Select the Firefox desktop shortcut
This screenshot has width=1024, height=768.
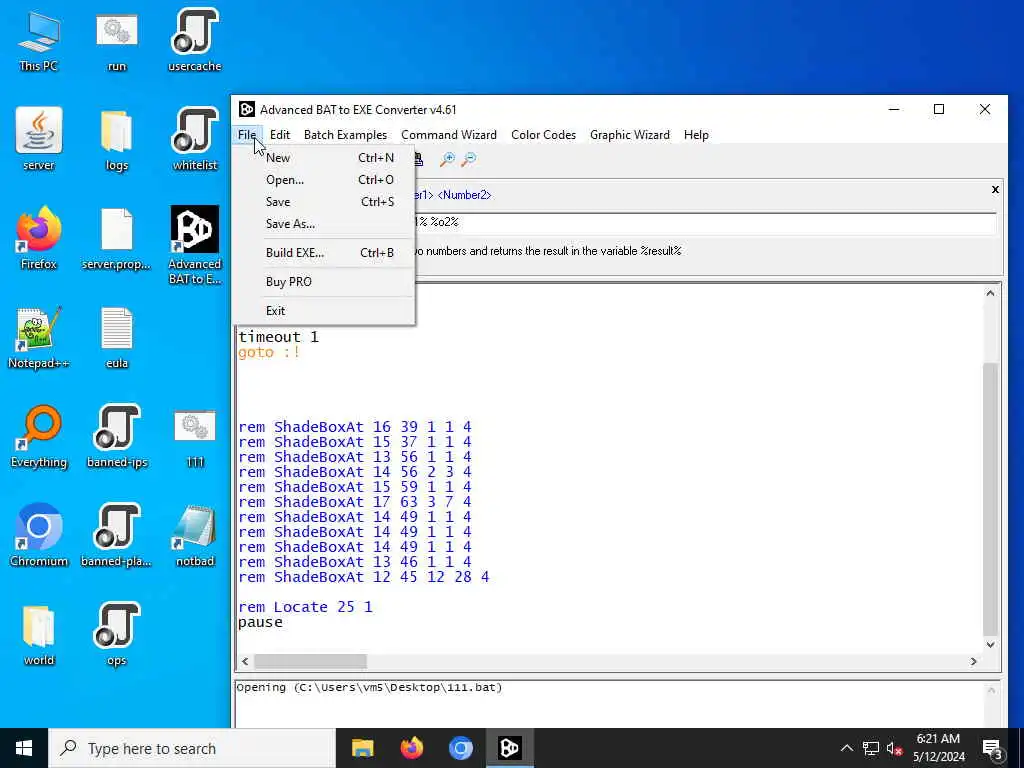39,238
